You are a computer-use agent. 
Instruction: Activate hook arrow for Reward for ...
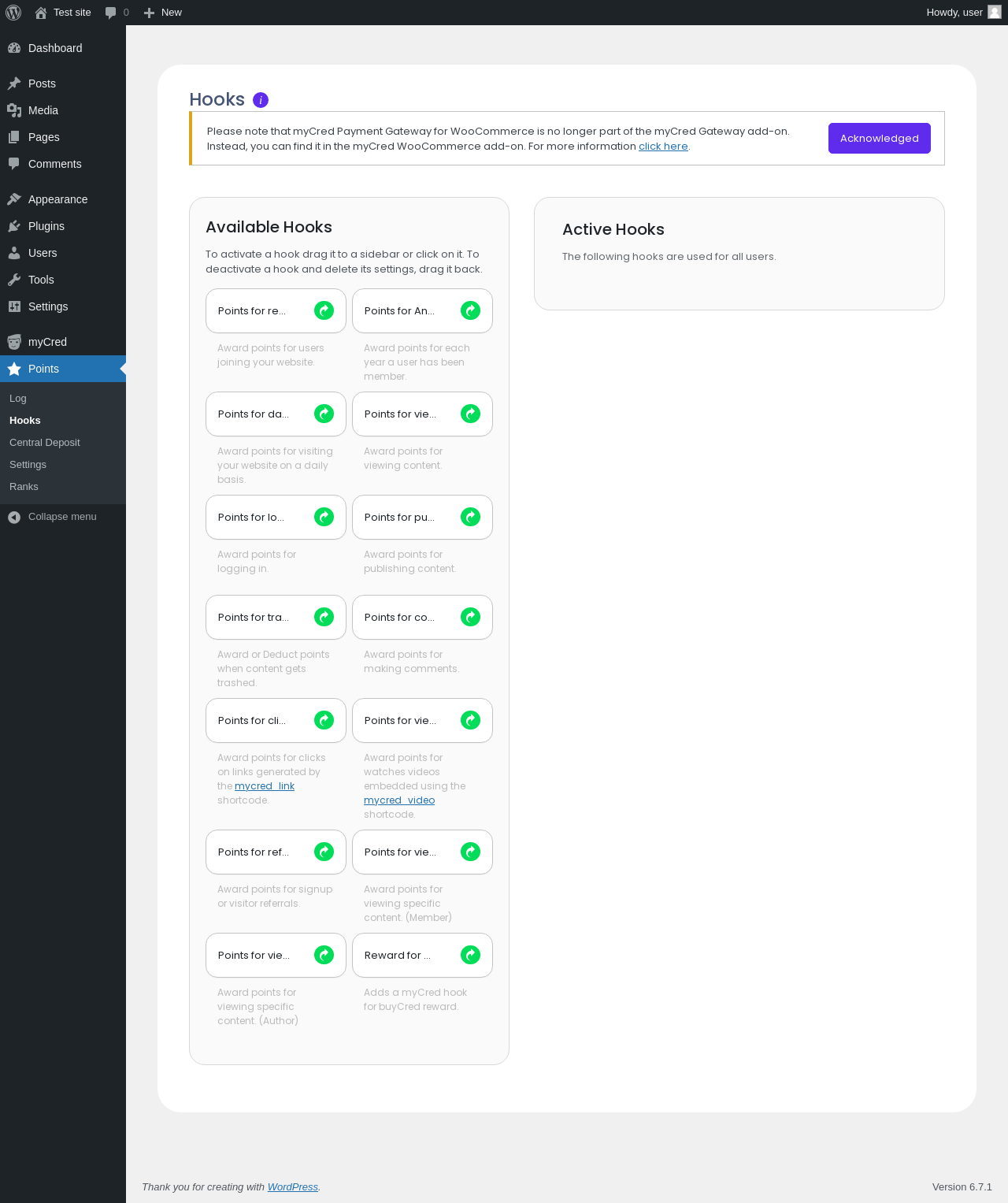click(470, 955)
